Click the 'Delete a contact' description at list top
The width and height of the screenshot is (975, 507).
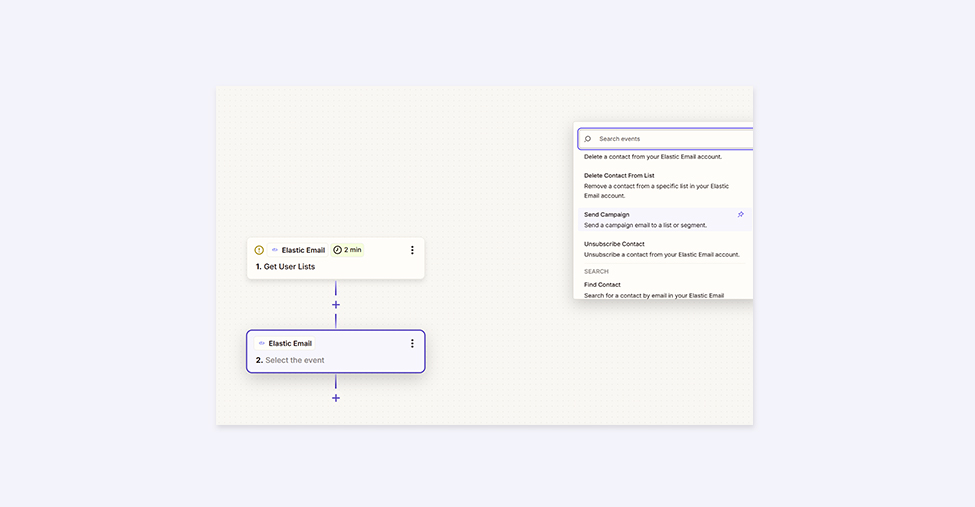pyautogui.click(x=652, y=157)
